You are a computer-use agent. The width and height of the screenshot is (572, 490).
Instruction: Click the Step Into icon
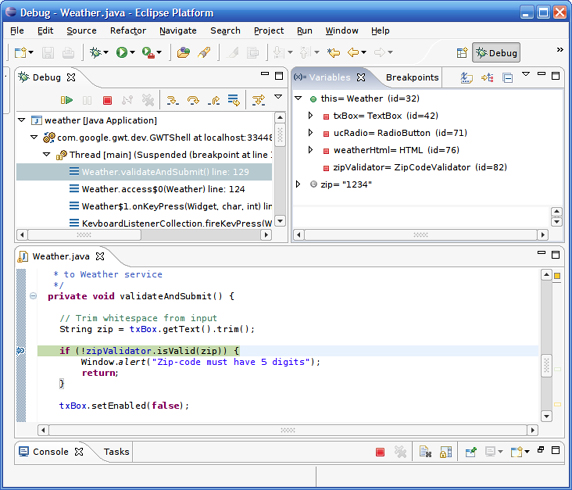pos(172,100)
